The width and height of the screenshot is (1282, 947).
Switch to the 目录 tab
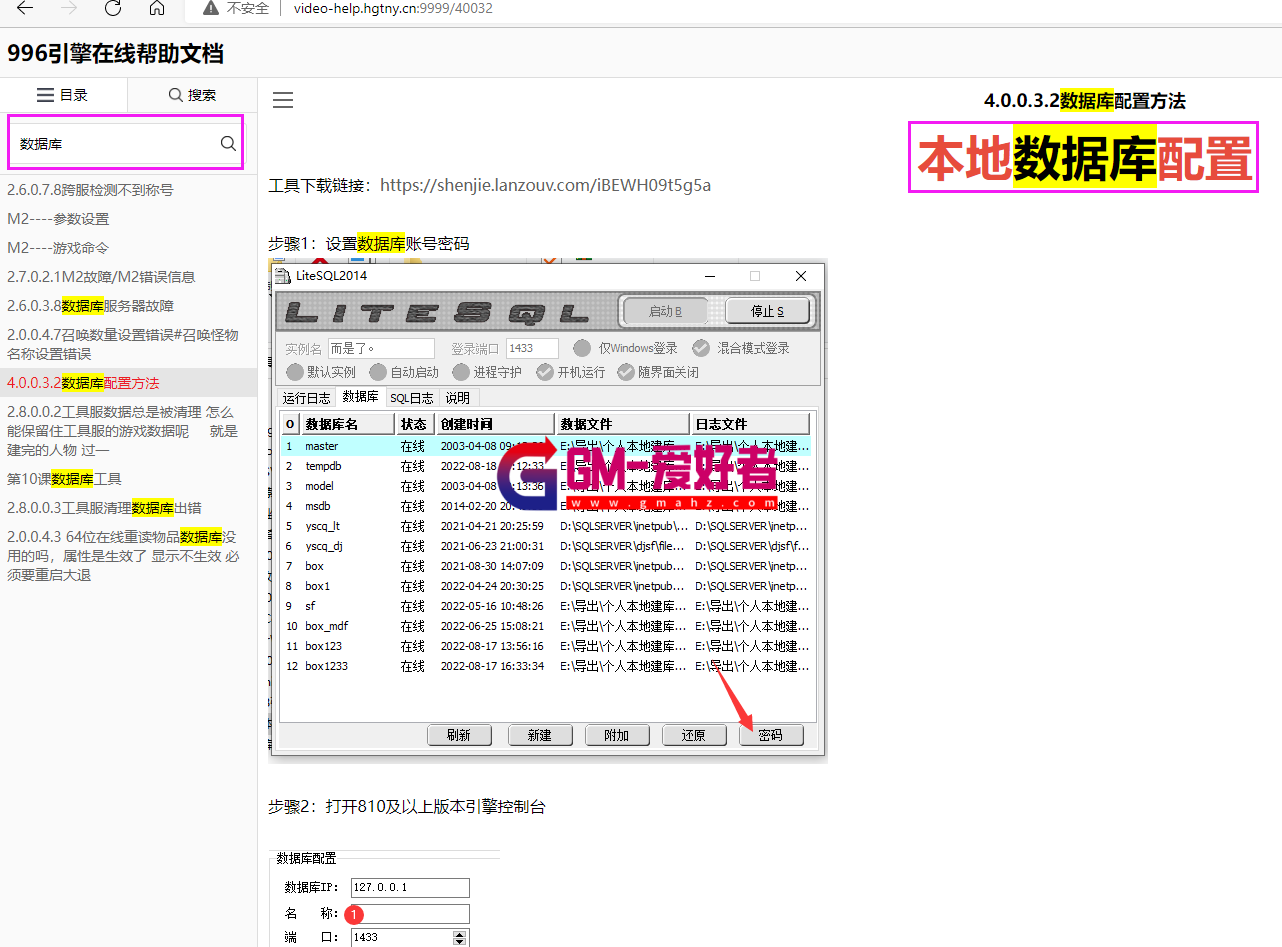[63, 95]
